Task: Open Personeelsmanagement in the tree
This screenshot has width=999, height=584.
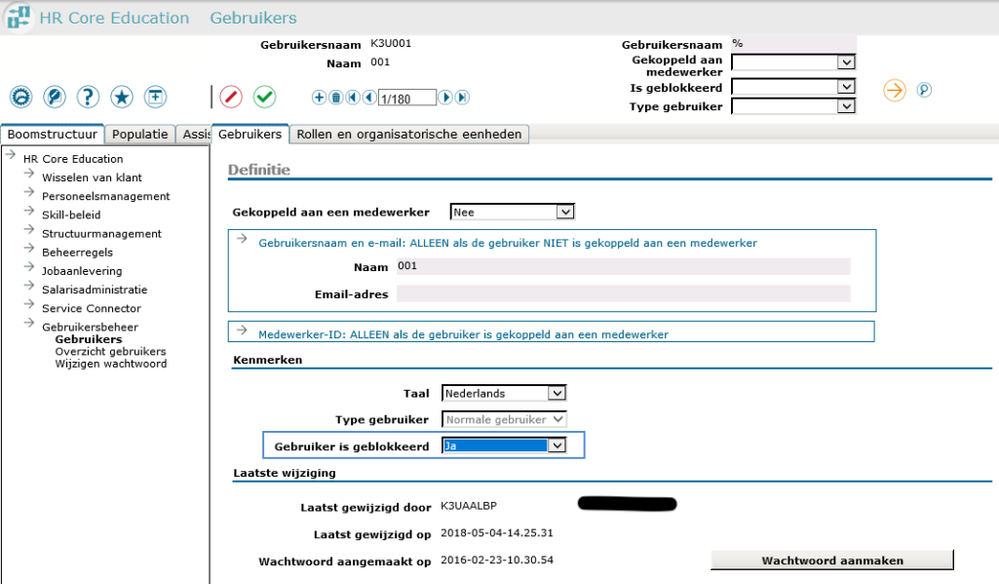Action: [106, 196]
